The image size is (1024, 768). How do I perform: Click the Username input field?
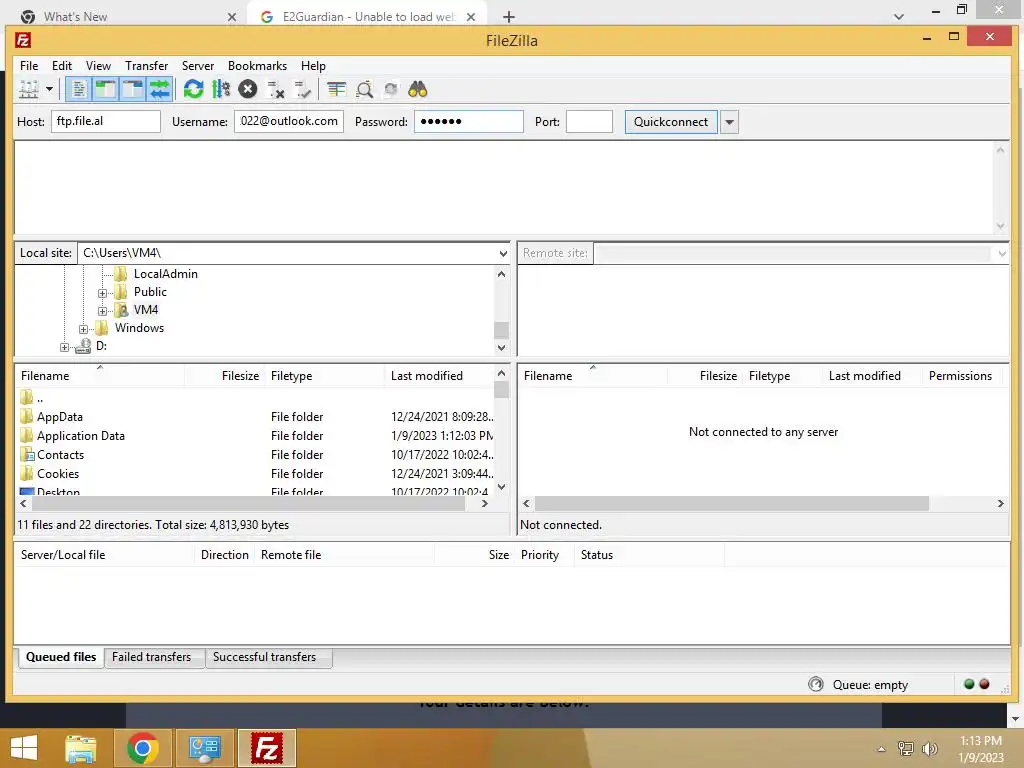coord(289,121)
